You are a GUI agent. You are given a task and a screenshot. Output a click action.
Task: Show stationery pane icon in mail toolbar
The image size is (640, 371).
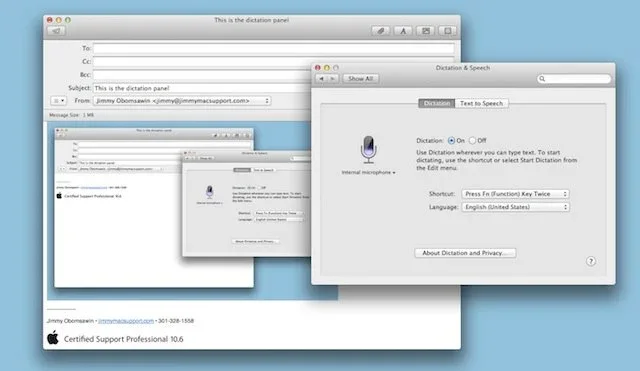point(448,31)
